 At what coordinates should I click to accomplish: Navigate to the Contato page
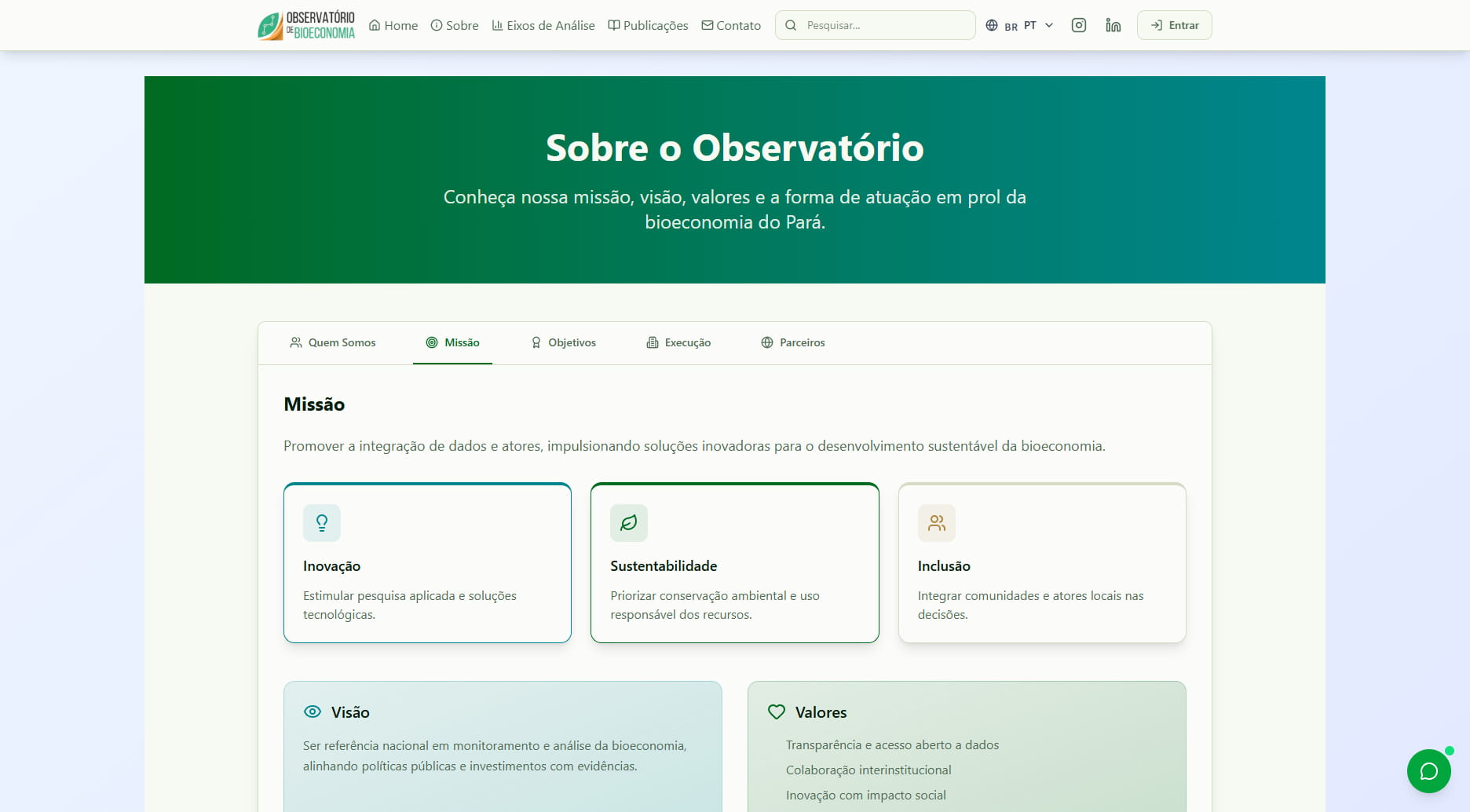(x=731, y=25)
